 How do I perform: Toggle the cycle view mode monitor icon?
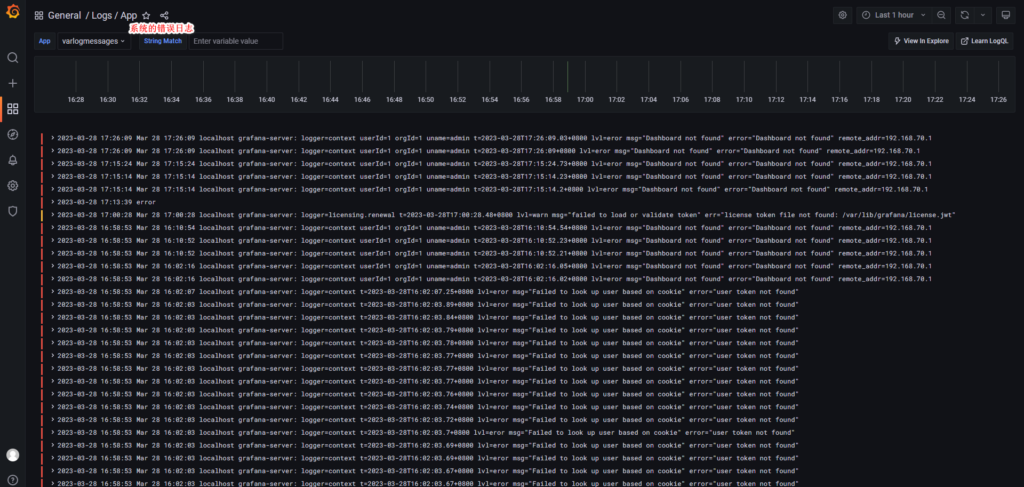tap(1004, 15)
